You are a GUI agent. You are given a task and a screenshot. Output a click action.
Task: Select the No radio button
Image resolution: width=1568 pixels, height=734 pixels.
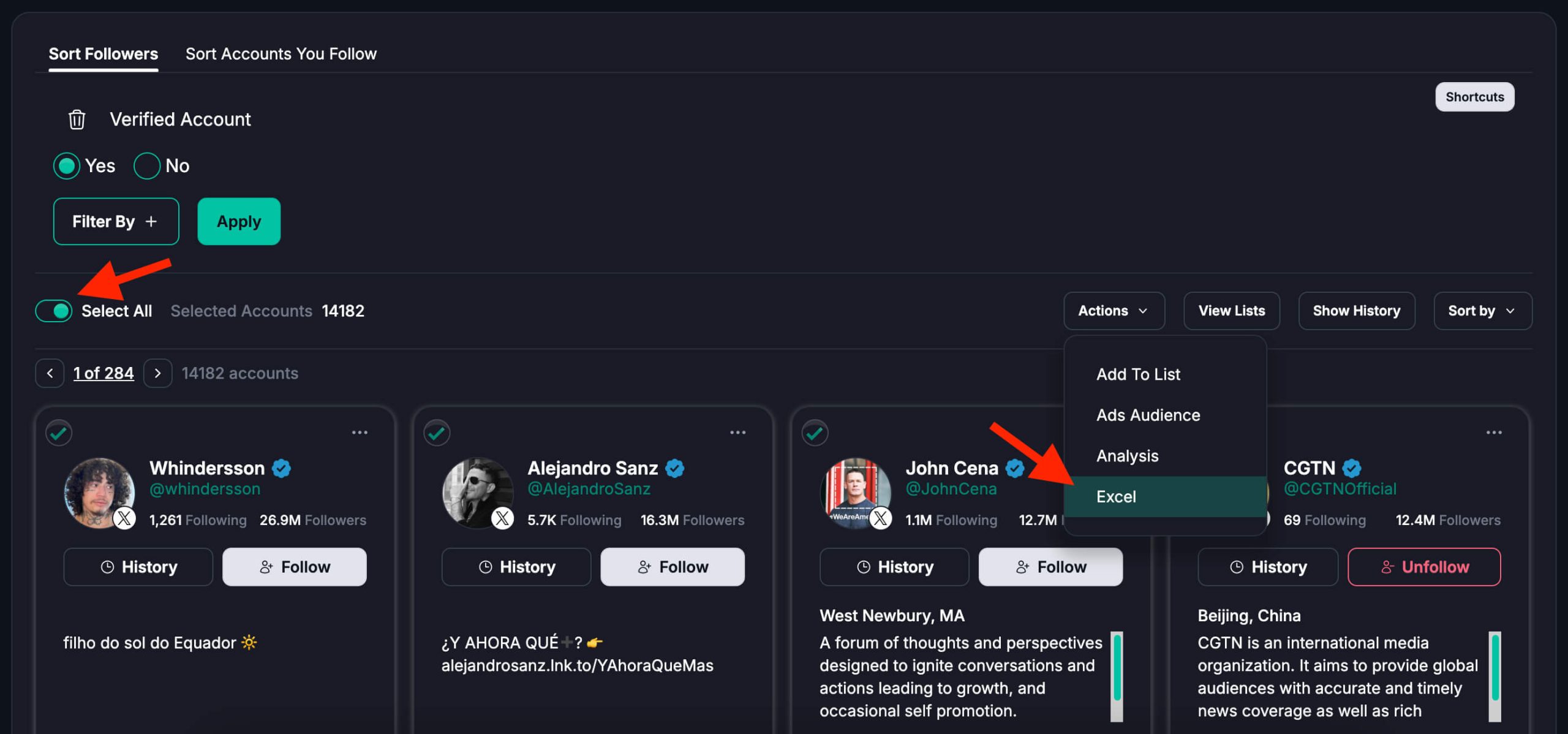147,166
